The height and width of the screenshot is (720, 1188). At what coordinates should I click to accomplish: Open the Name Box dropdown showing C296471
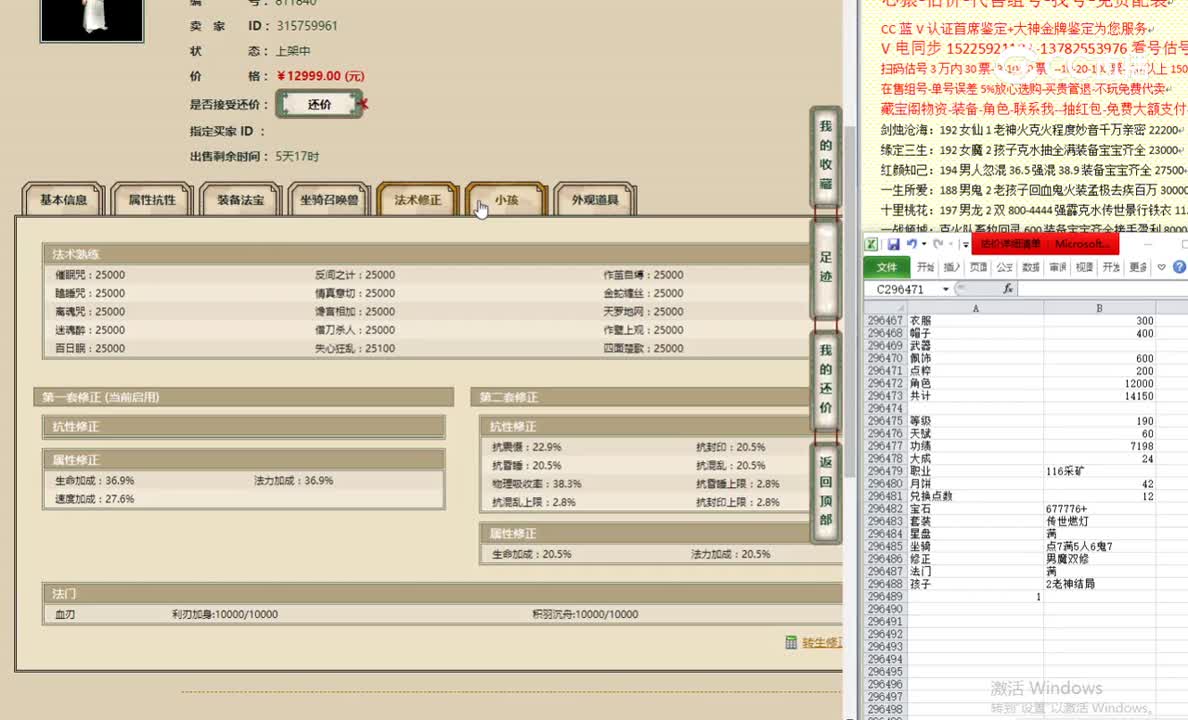coord(946,287)
